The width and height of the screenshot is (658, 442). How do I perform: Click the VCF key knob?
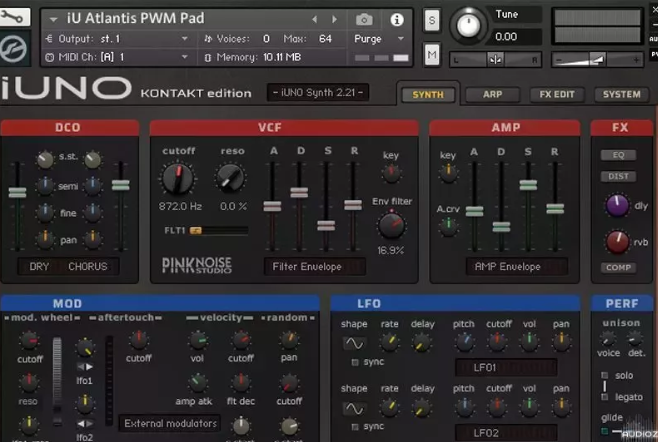click(391, 173)
